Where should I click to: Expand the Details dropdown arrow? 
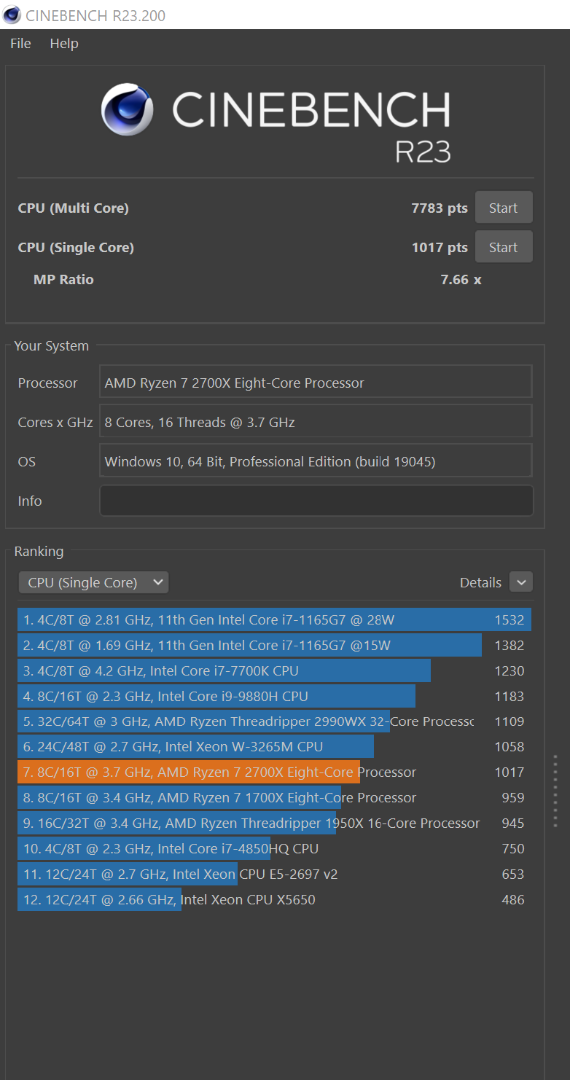point(521,583)
